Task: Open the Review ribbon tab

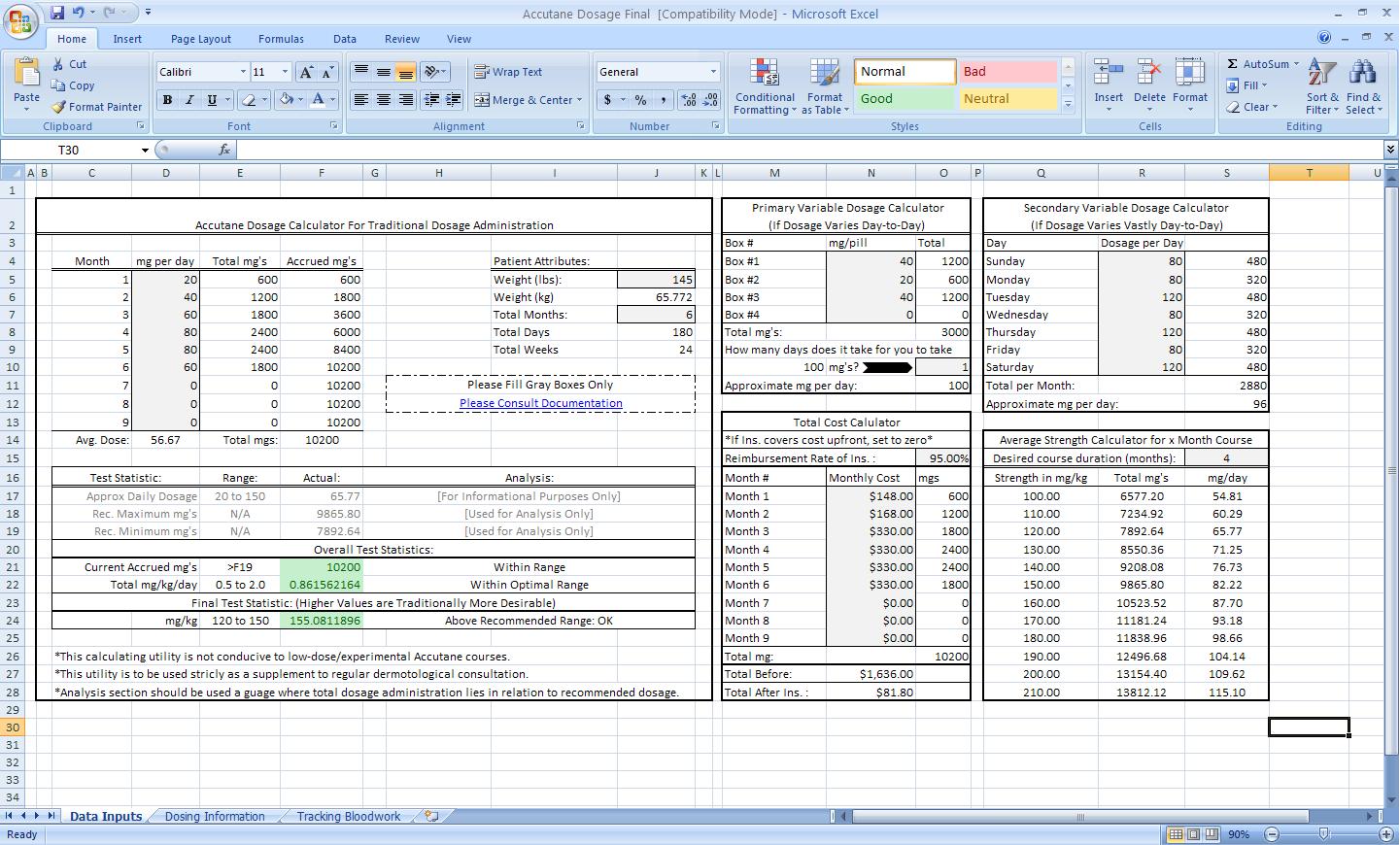Action: click(402, 39)
